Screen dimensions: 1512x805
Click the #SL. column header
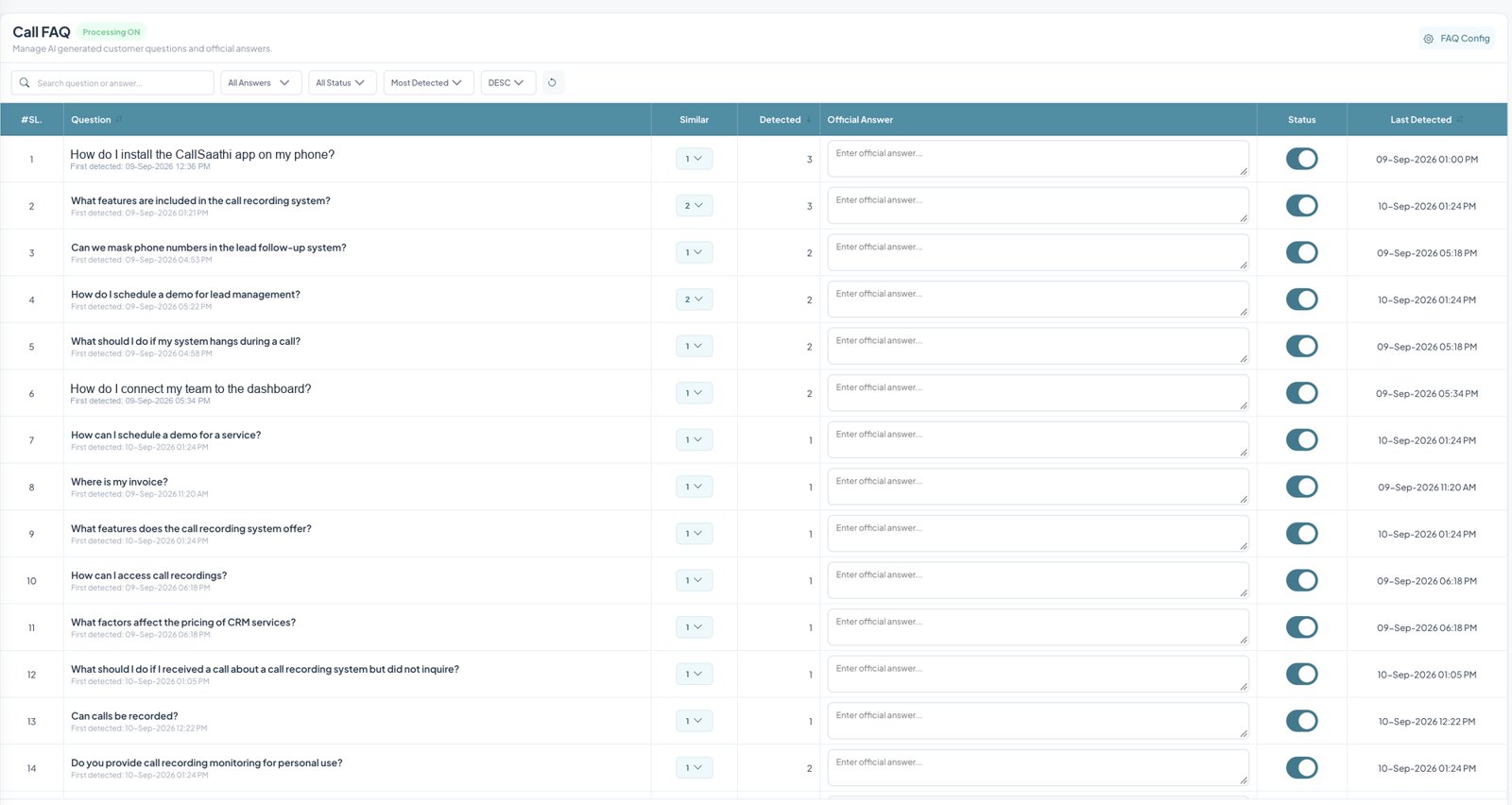pos(31,120)
